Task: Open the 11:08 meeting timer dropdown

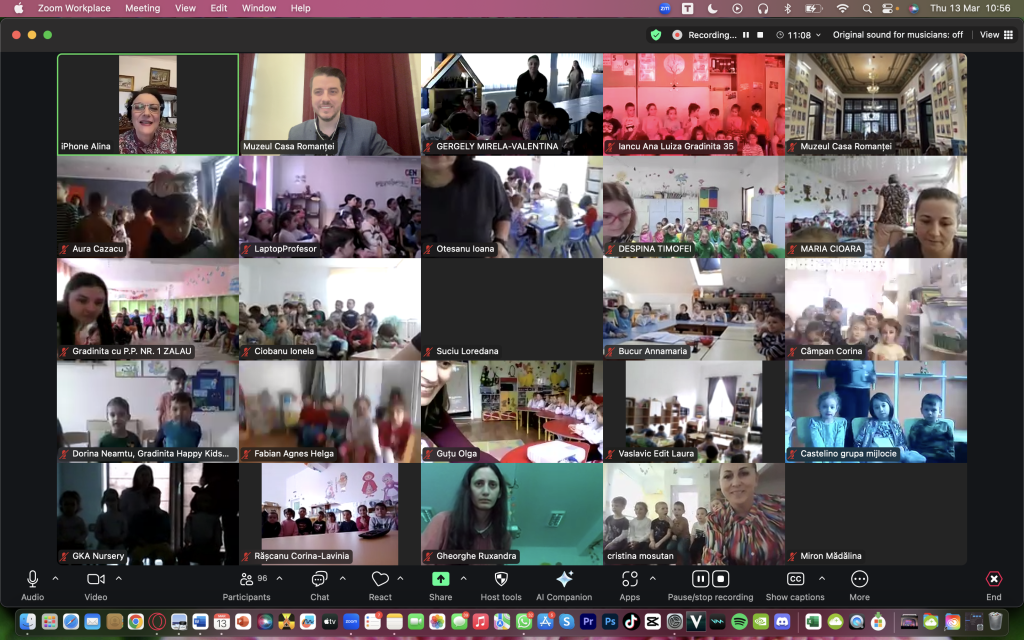Action: (x=798, y=35)
